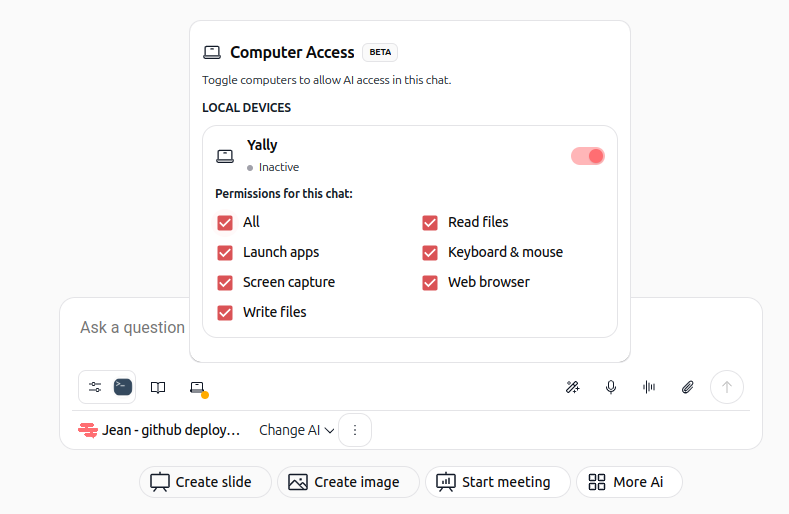Image resolution: width=789 pixels, height=514 pixels.
Task: Click the Computer Access header laptop icon
Action: (212, 52)
